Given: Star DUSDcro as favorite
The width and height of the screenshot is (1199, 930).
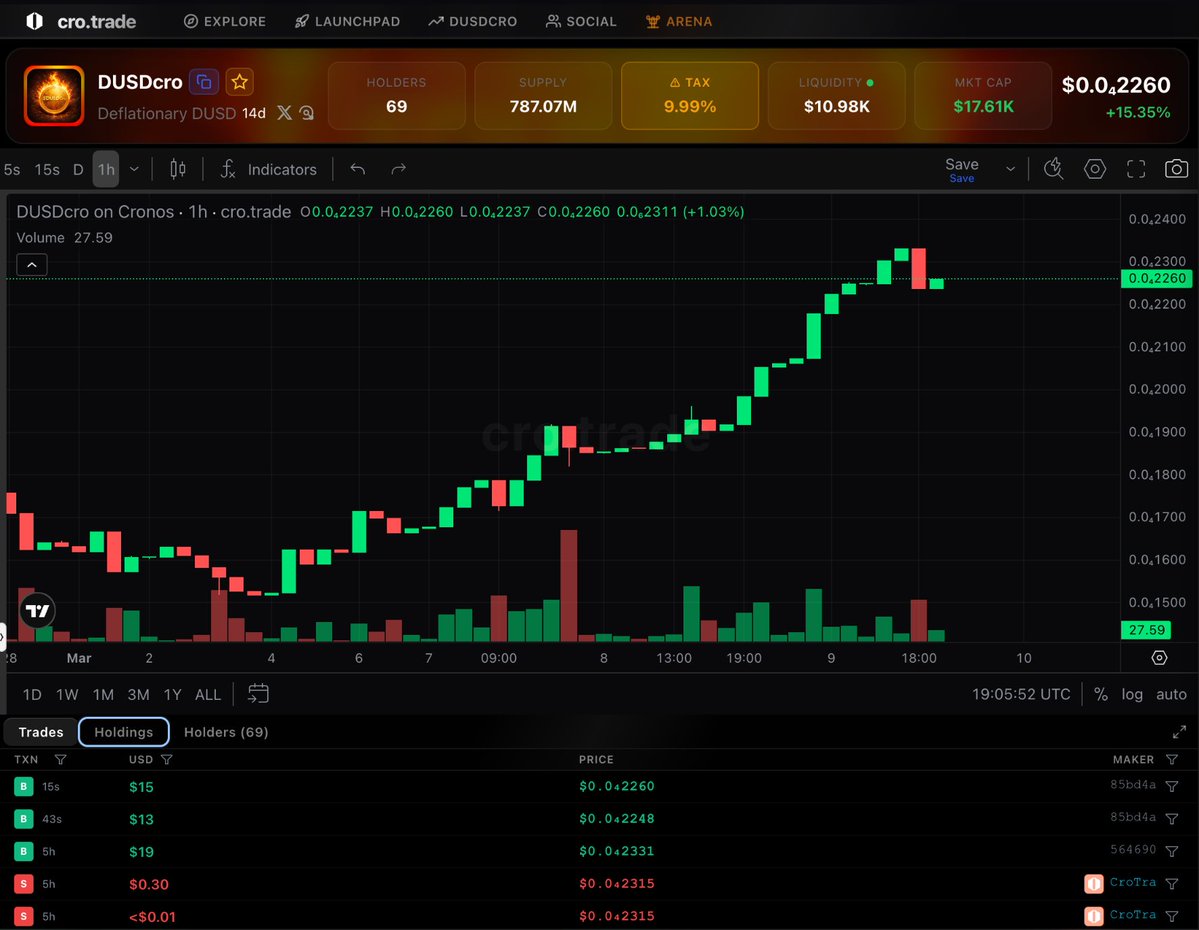Looking at the screenshot, I should [239, 82].
